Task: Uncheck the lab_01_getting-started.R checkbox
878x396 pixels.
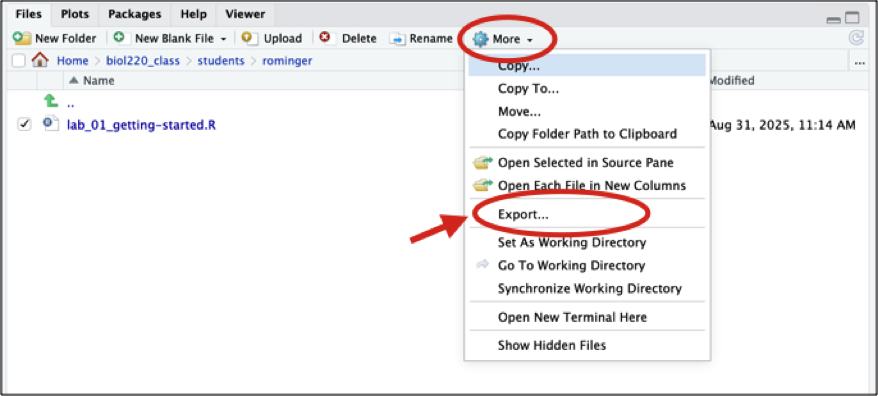Action: click(x=24, y=125)
